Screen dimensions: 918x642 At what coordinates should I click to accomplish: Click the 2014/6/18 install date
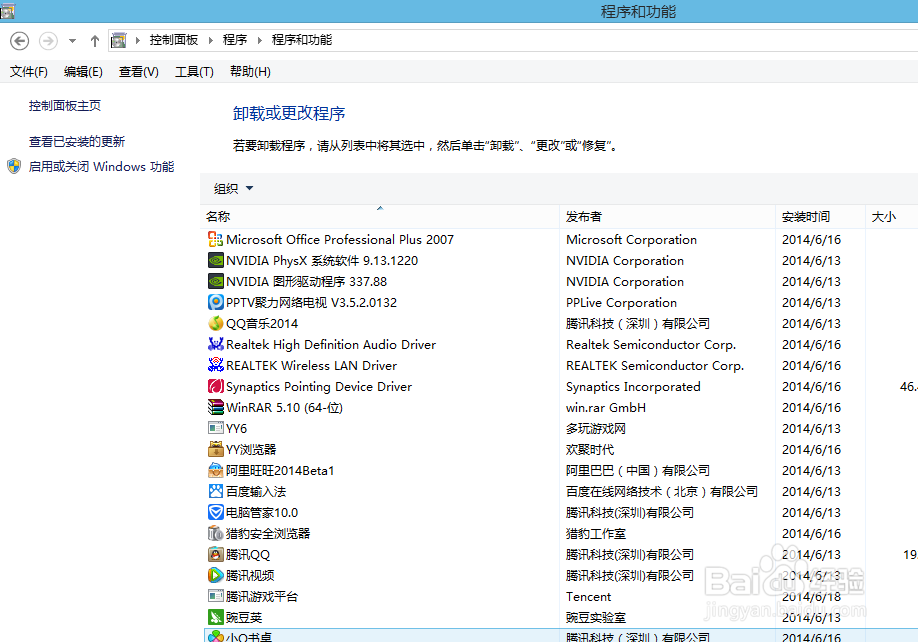[811, 596]
